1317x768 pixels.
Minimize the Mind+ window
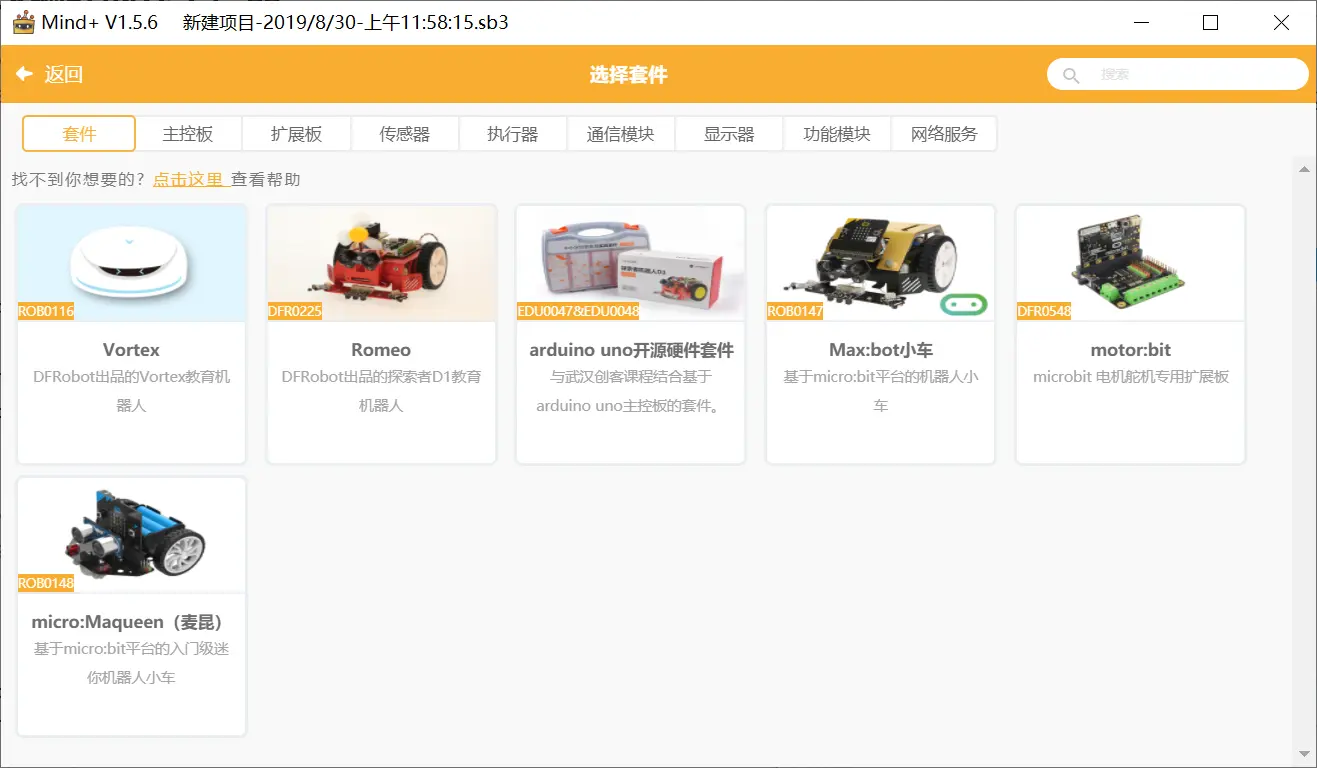[x=1140, y=22]
